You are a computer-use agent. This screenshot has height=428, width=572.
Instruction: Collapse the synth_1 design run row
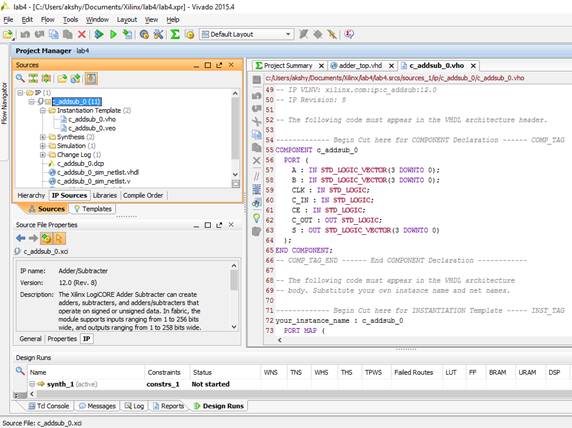[32, 384]
